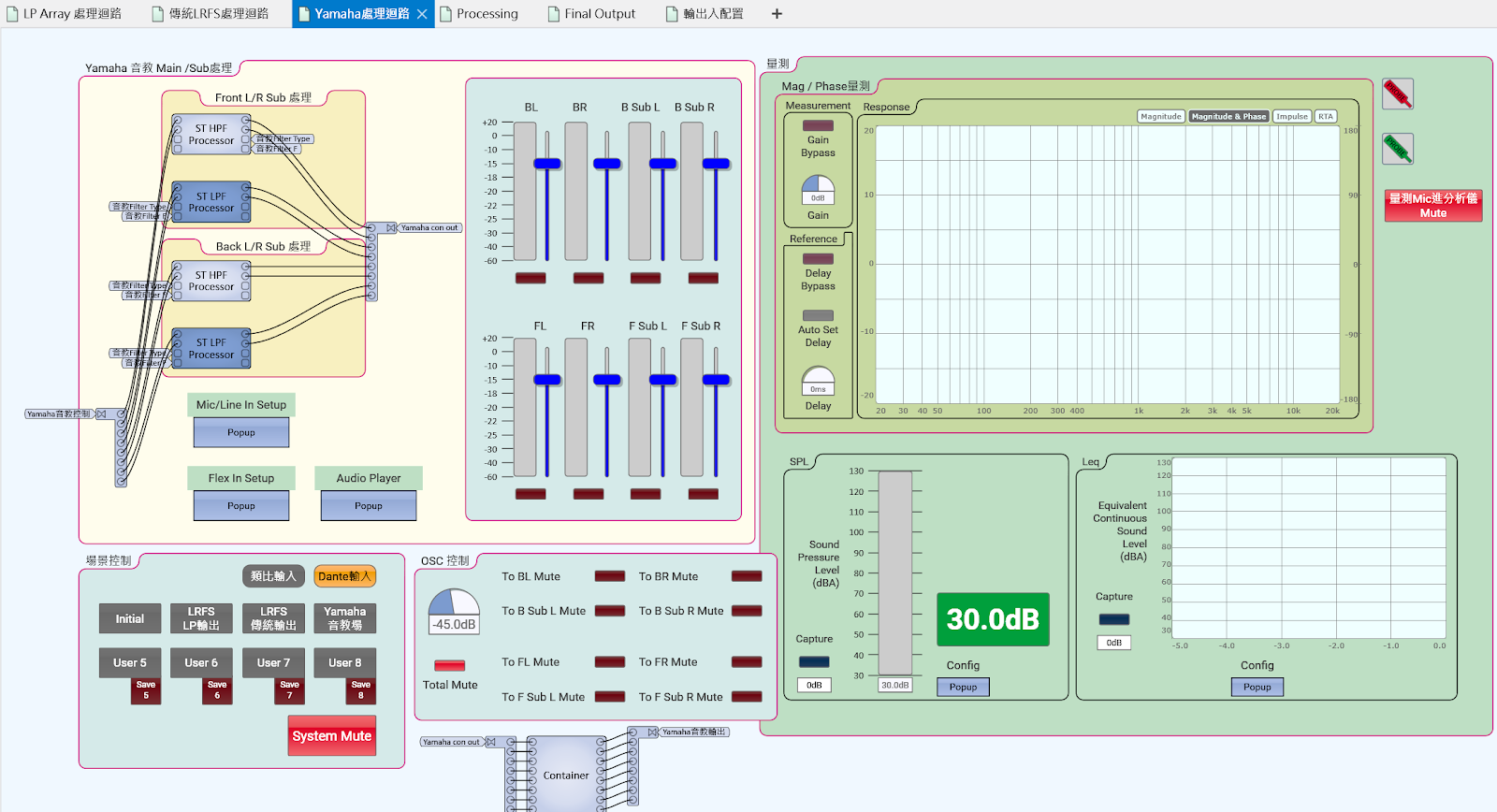Toggle Gain Bypass in Measurement
Screen dimensions: 1497x812
point(818,125)
